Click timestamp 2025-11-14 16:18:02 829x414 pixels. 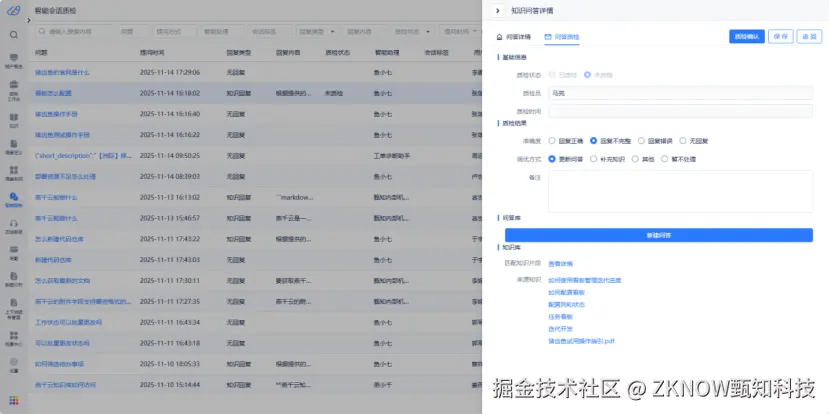coord(170,93)
